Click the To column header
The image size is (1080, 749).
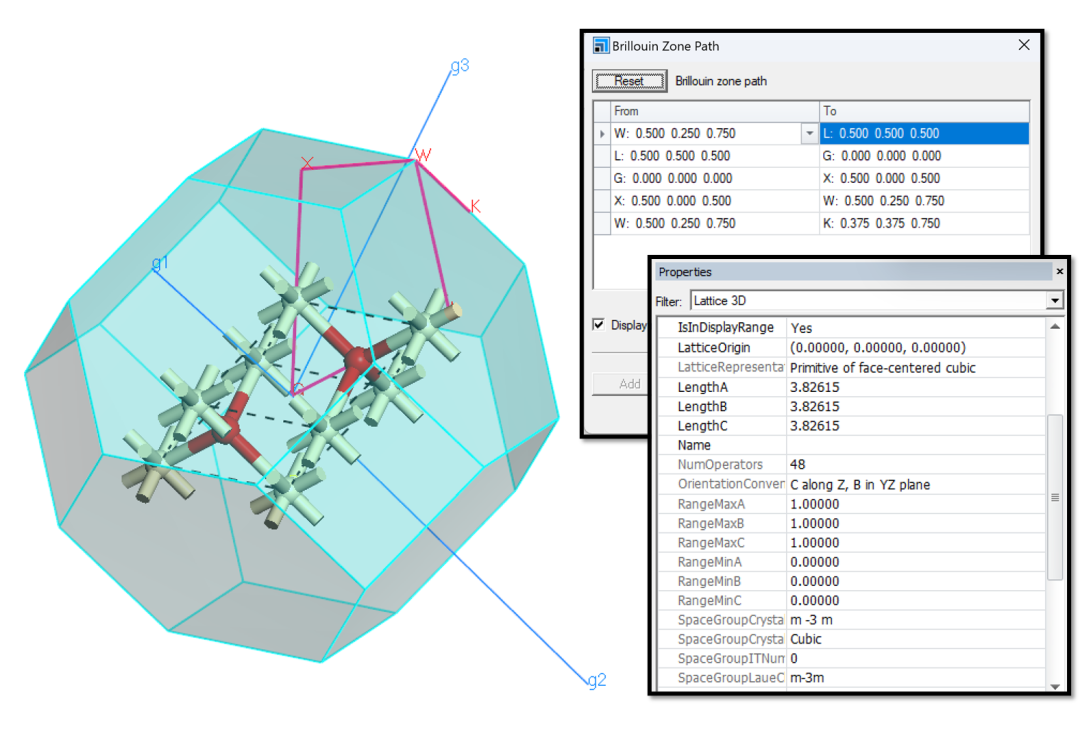[924, 111]
